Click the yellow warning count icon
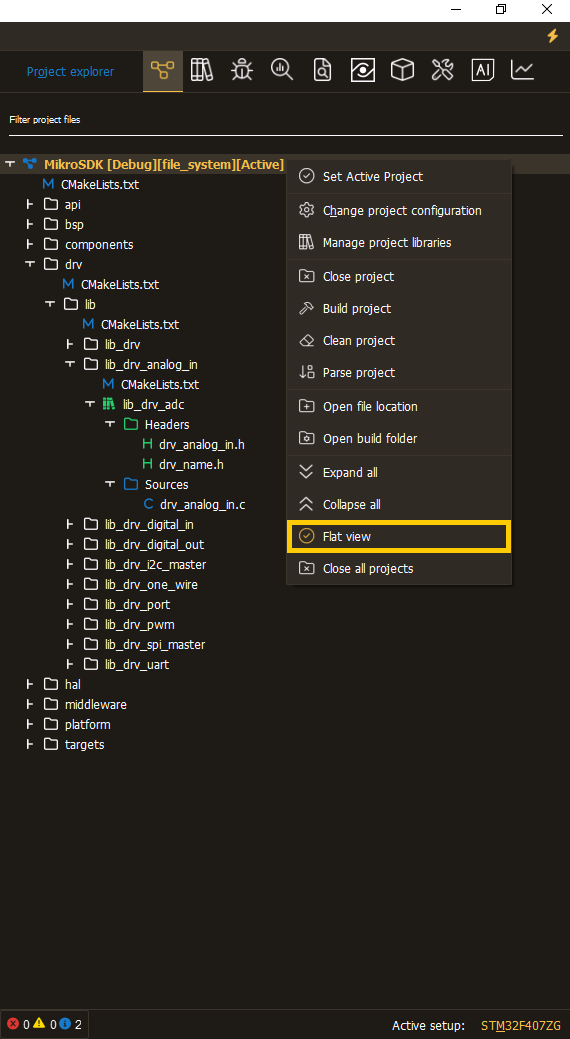This screenshot has width=570, height=1039. [x=39, y=1024]
